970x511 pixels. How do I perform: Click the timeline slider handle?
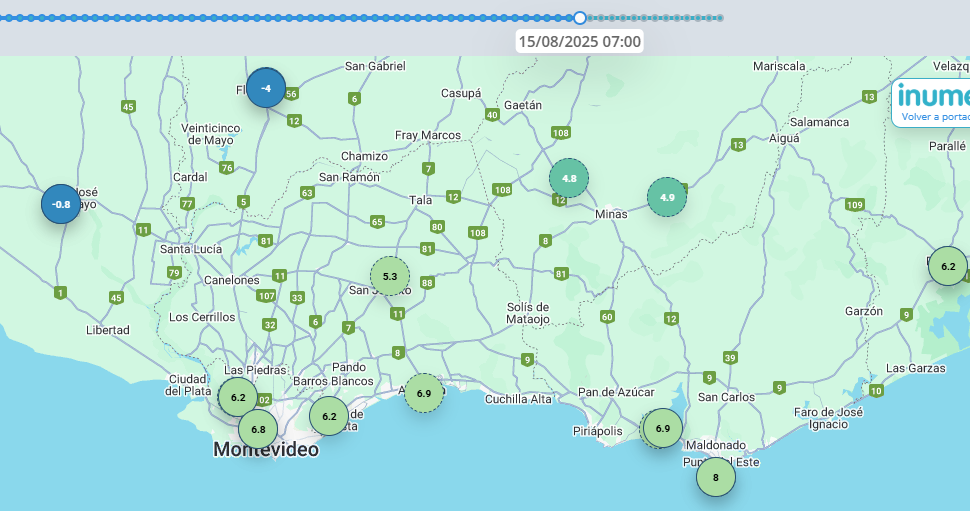pos(580,18)
